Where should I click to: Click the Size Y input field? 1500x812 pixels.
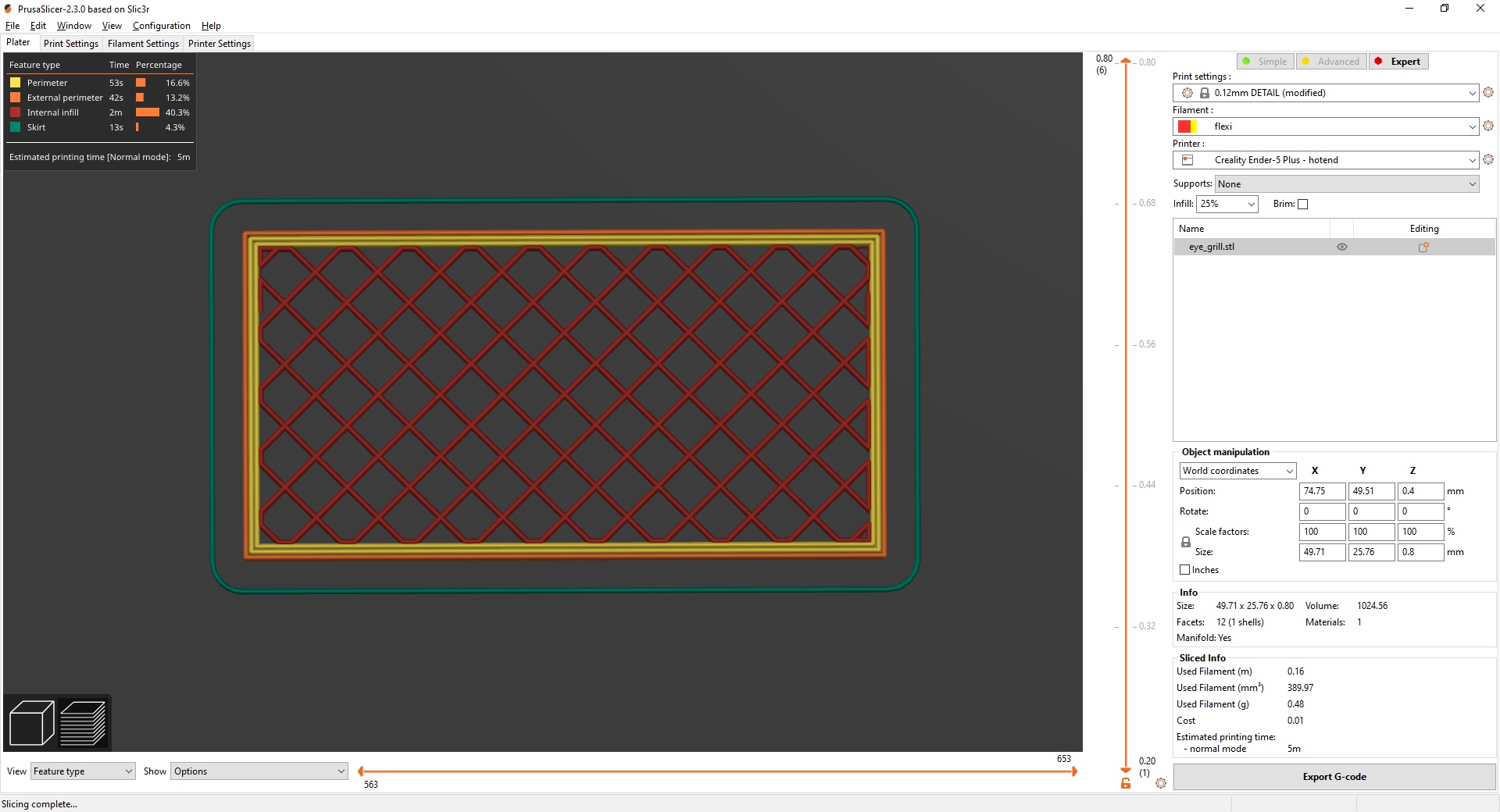point(1371,552)
